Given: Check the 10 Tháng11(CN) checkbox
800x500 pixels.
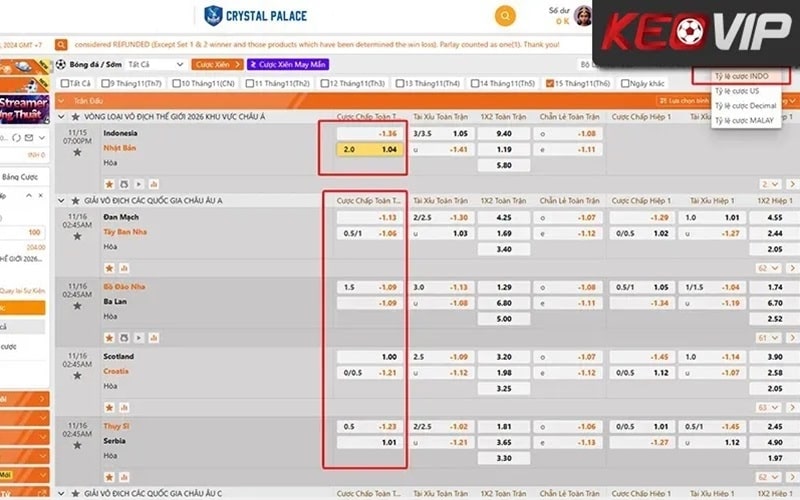Looking at the screenshot, I should coord(176,83).
